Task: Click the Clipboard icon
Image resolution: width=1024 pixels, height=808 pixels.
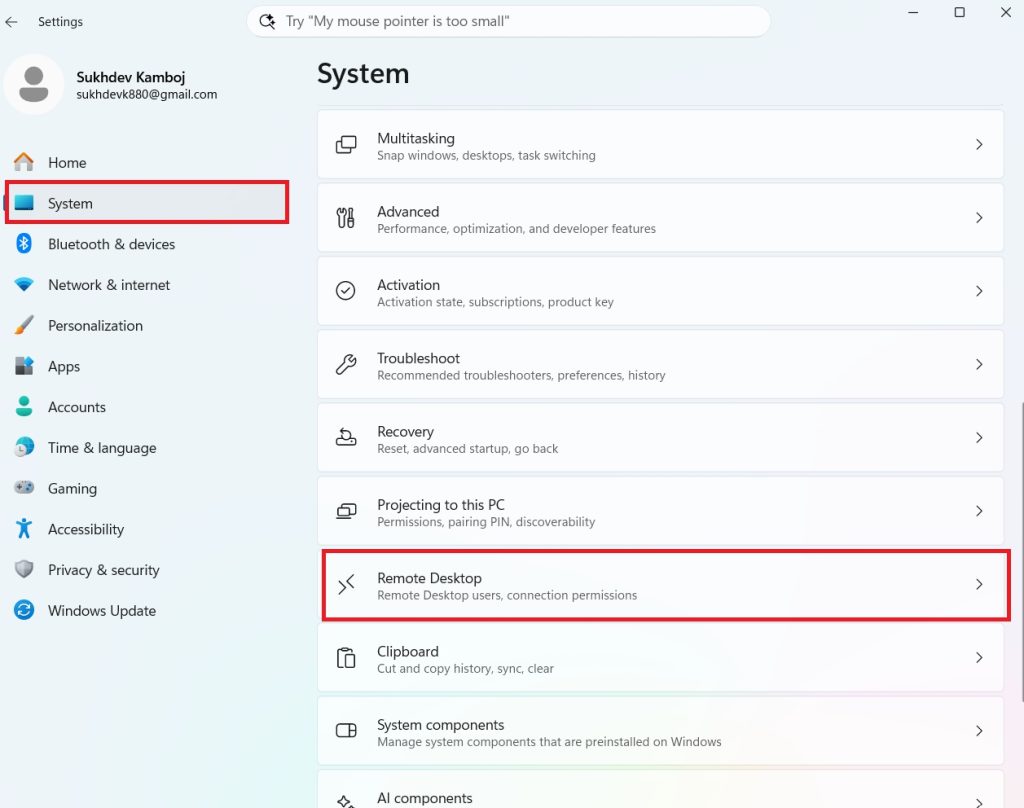Action: click(x=346, y=658)
